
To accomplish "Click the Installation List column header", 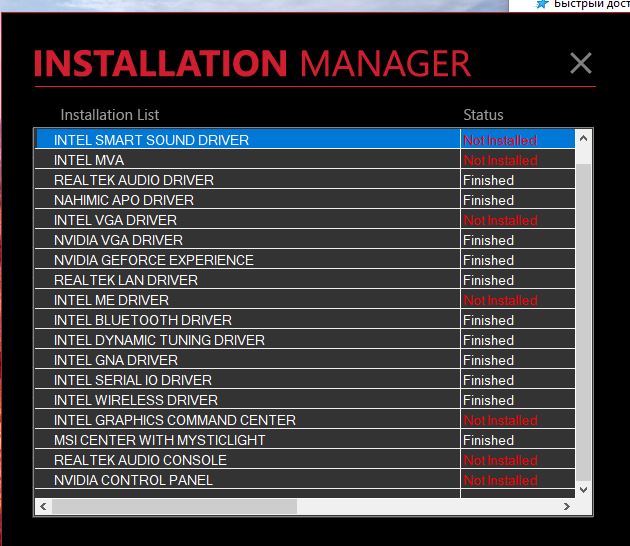I will pos(109,115).
